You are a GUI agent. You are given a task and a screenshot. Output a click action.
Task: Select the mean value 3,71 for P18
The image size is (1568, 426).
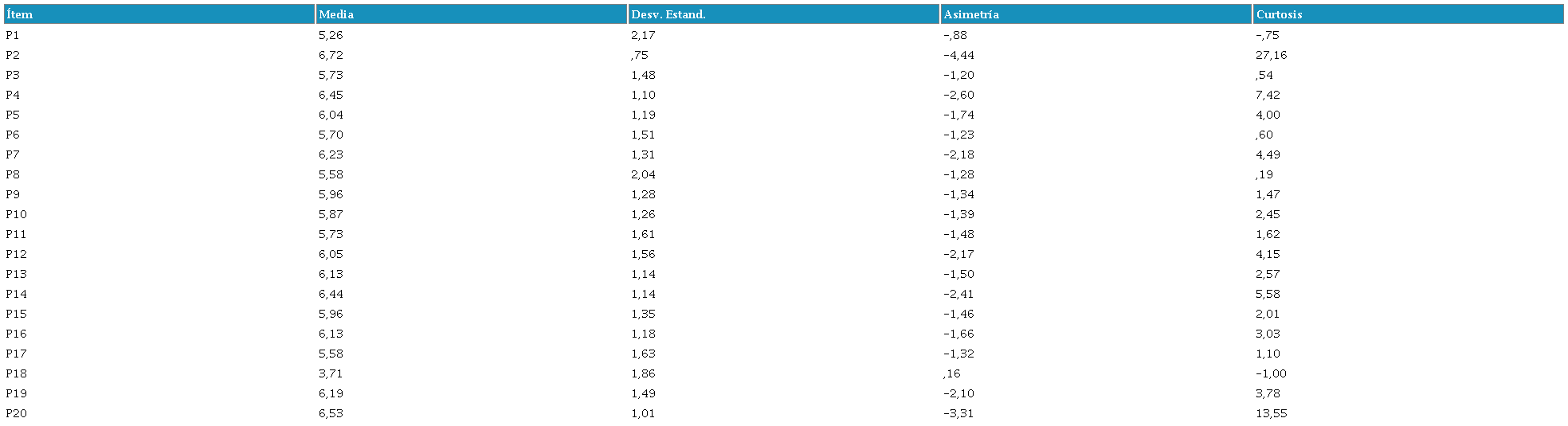(x=331, y=373)
